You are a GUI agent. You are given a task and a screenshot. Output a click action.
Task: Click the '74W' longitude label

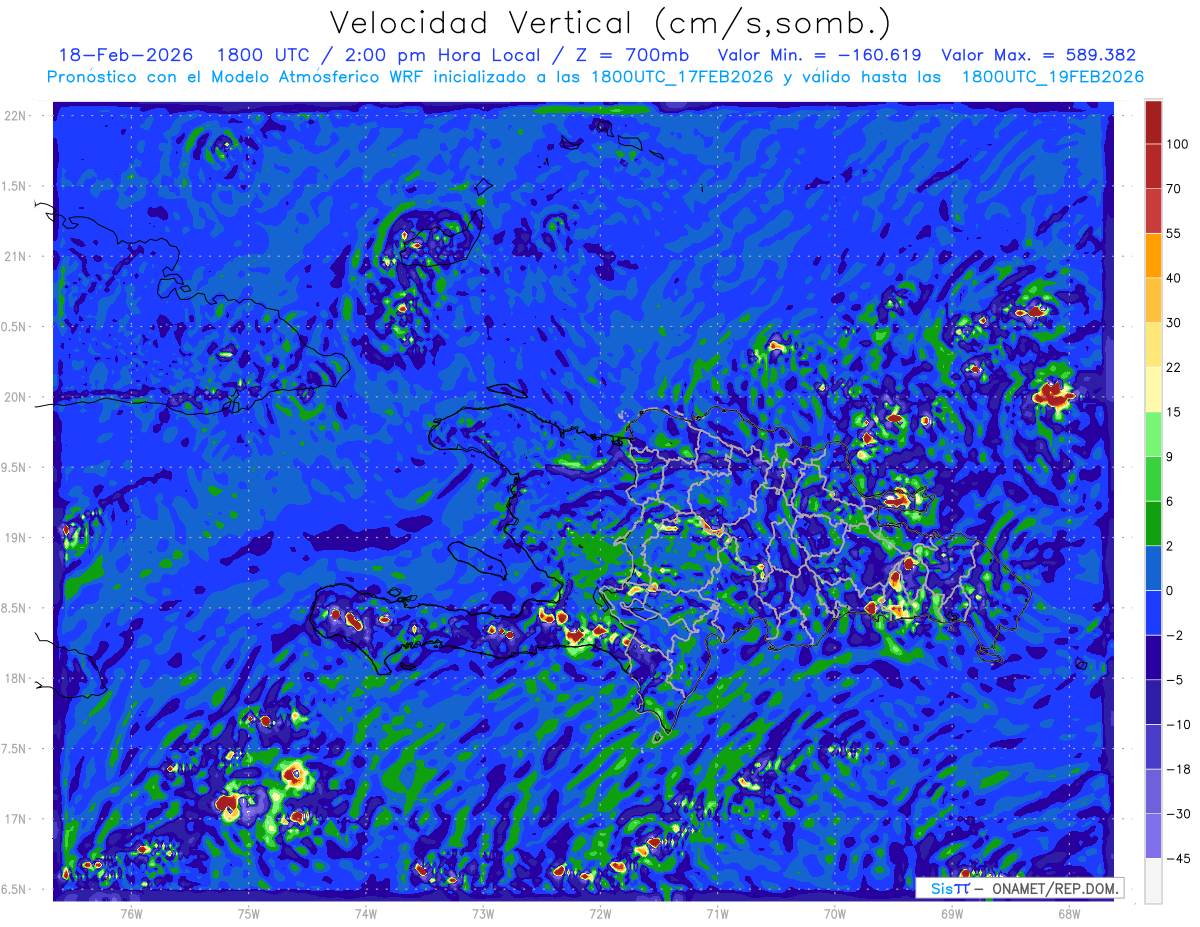(366, 913)
